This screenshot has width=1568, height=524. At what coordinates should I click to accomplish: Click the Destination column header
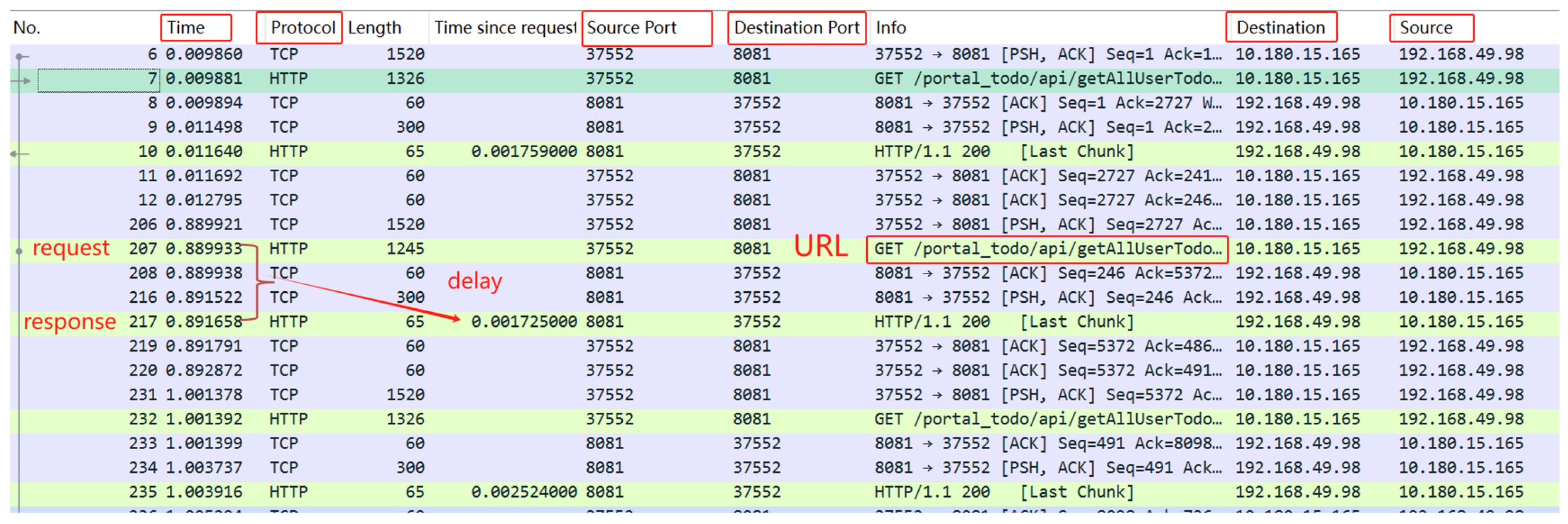click(1280, 28)
